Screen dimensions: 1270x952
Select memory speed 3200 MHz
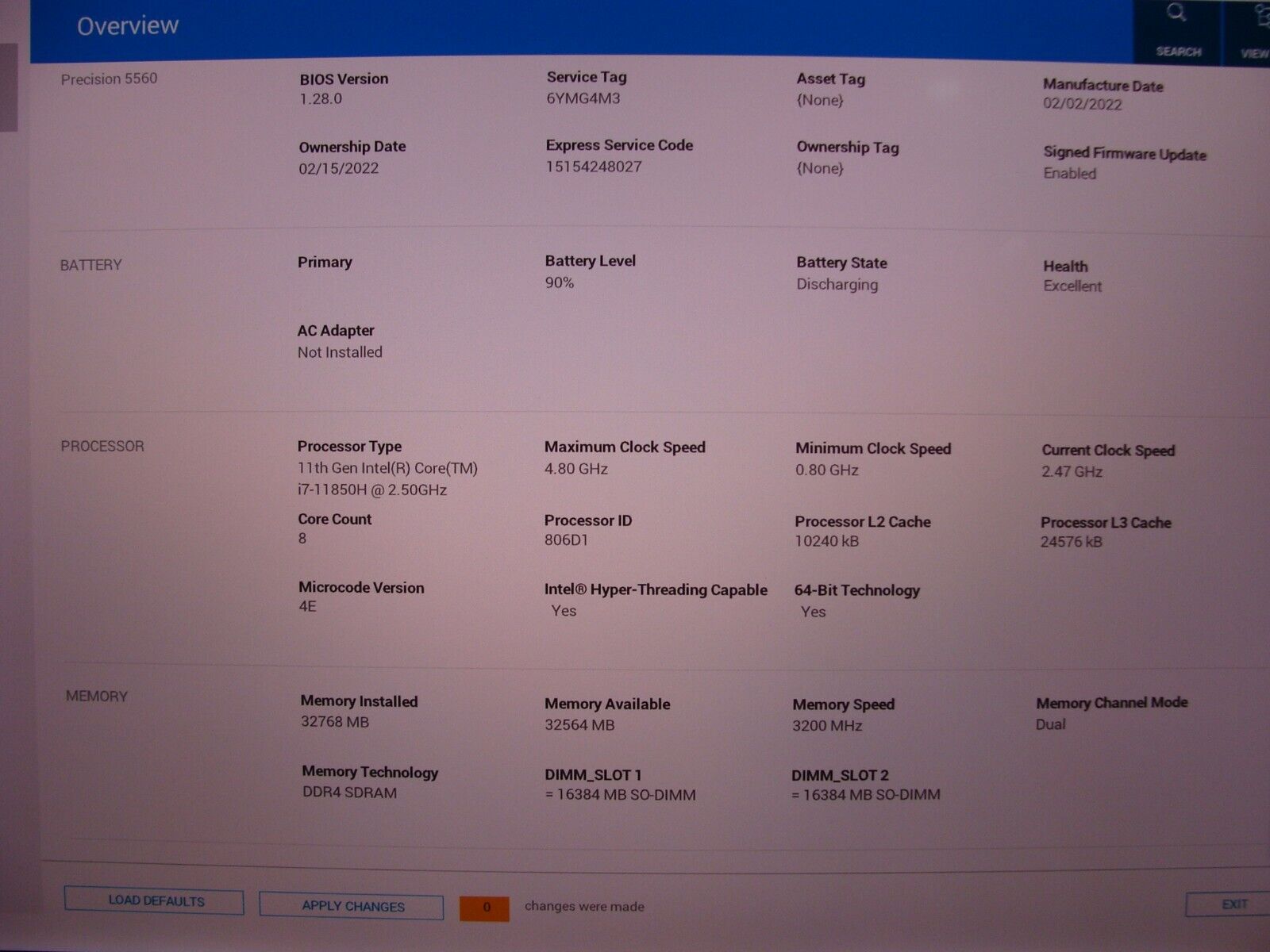[x=827, y=726]
